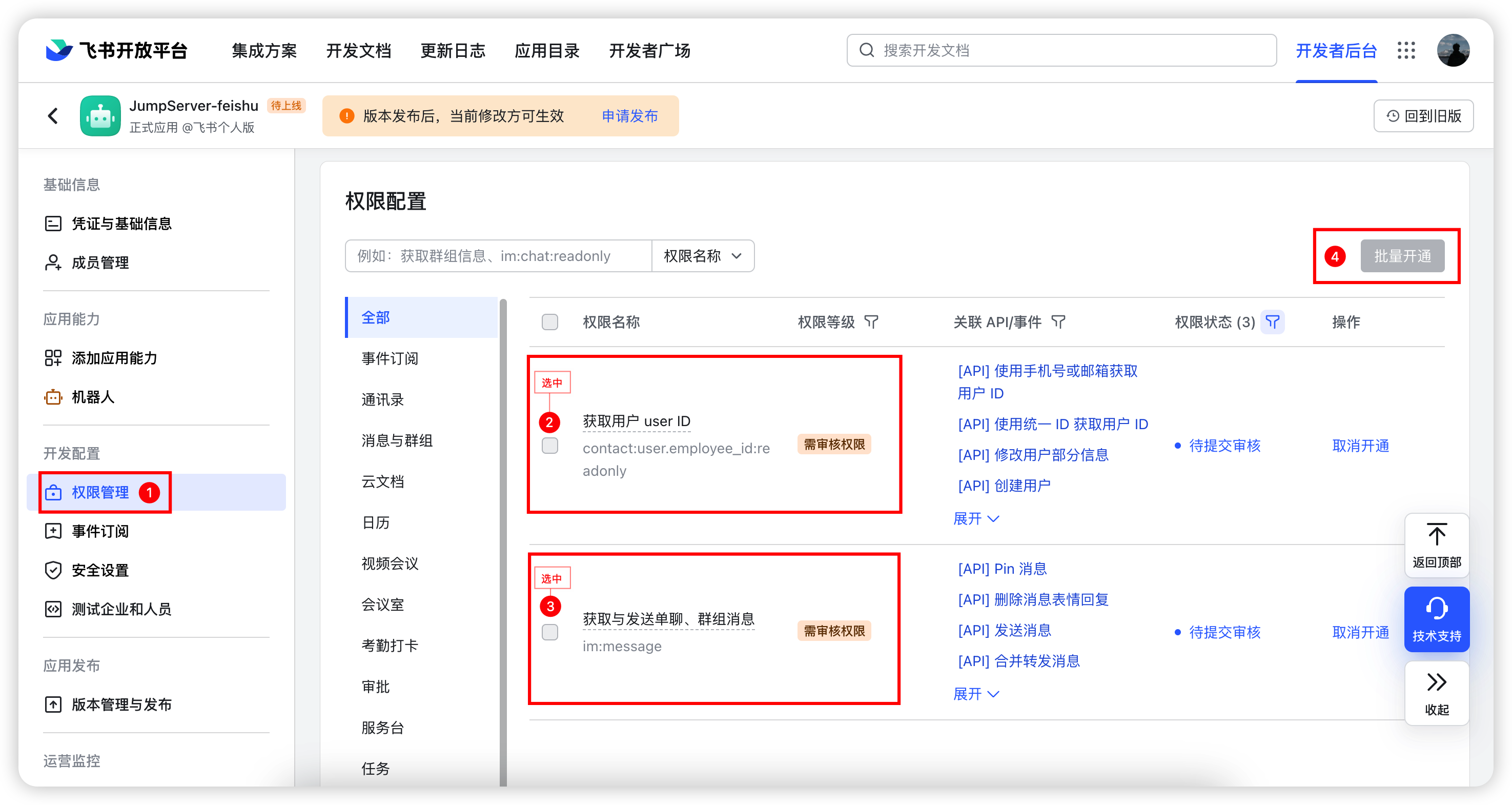The width and height of the screenshot is (1512, 805).
Task: Click the active filter icon beside 权限状态
Action: pos(1273,322)
